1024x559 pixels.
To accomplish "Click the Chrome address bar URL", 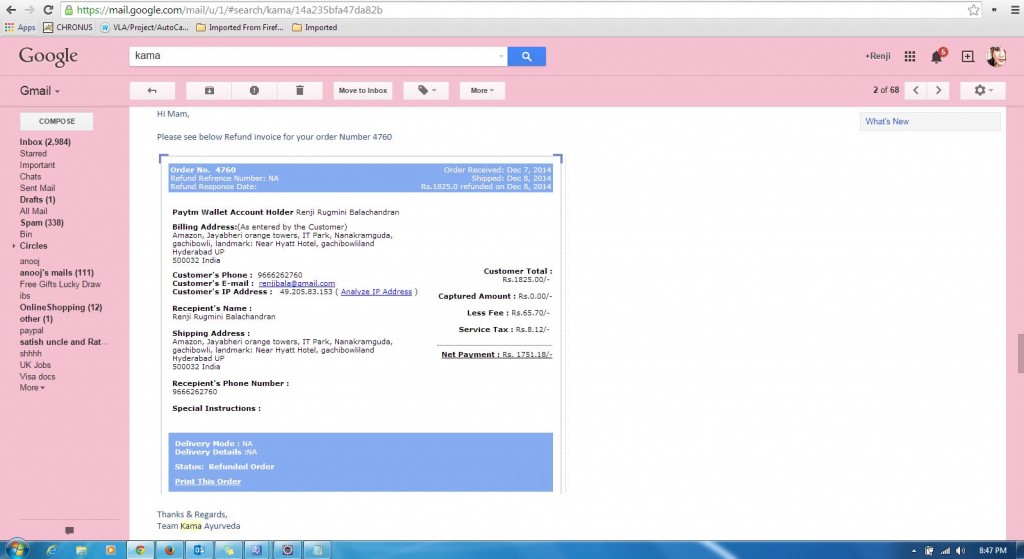I will [x=229, y=10].
